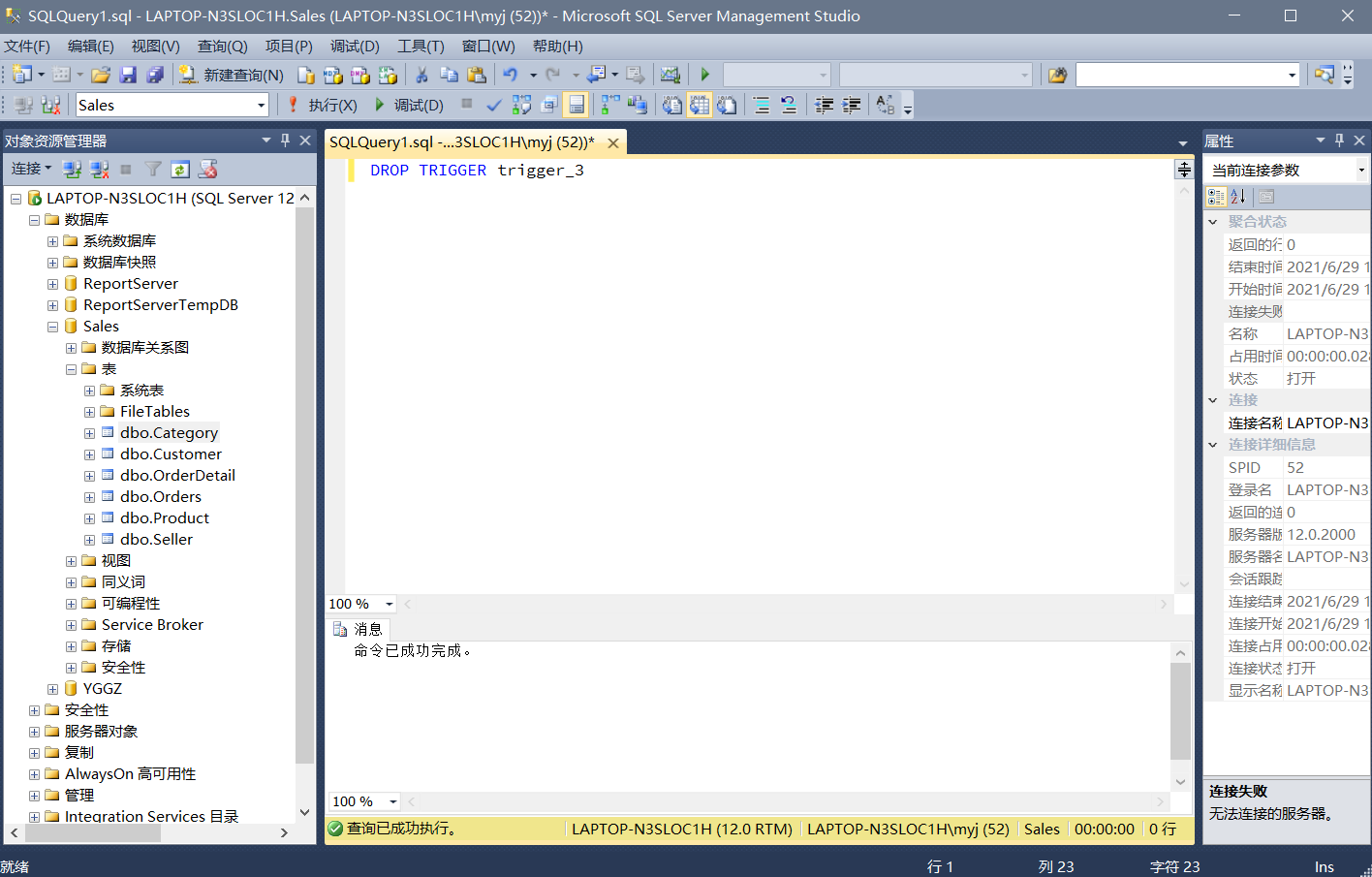Viewport: 1372px width, 877px height.
Task: Expand the dbo.Orders table node
Action: (x=89, y=497)
